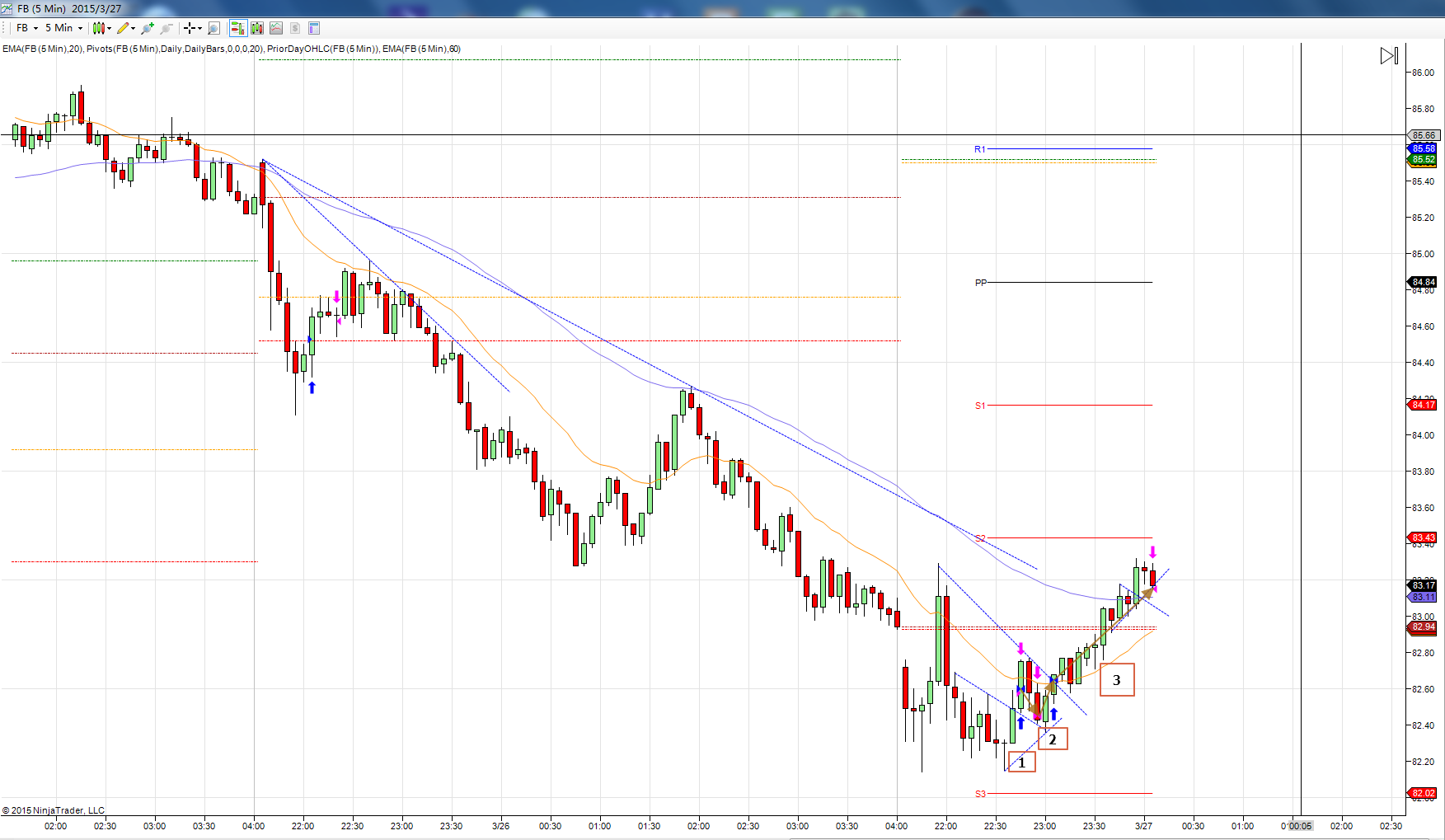The width and height of the screenshot is (1445, 840).
Task: Click the S1 pivot line label
Action: [x=980, y=406]
